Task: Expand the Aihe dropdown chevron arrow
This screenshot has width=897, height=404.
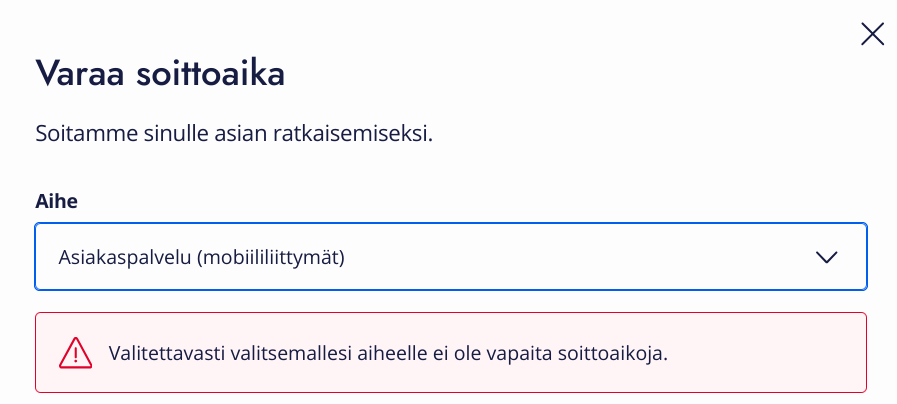Action: click(x=826, y=257)
